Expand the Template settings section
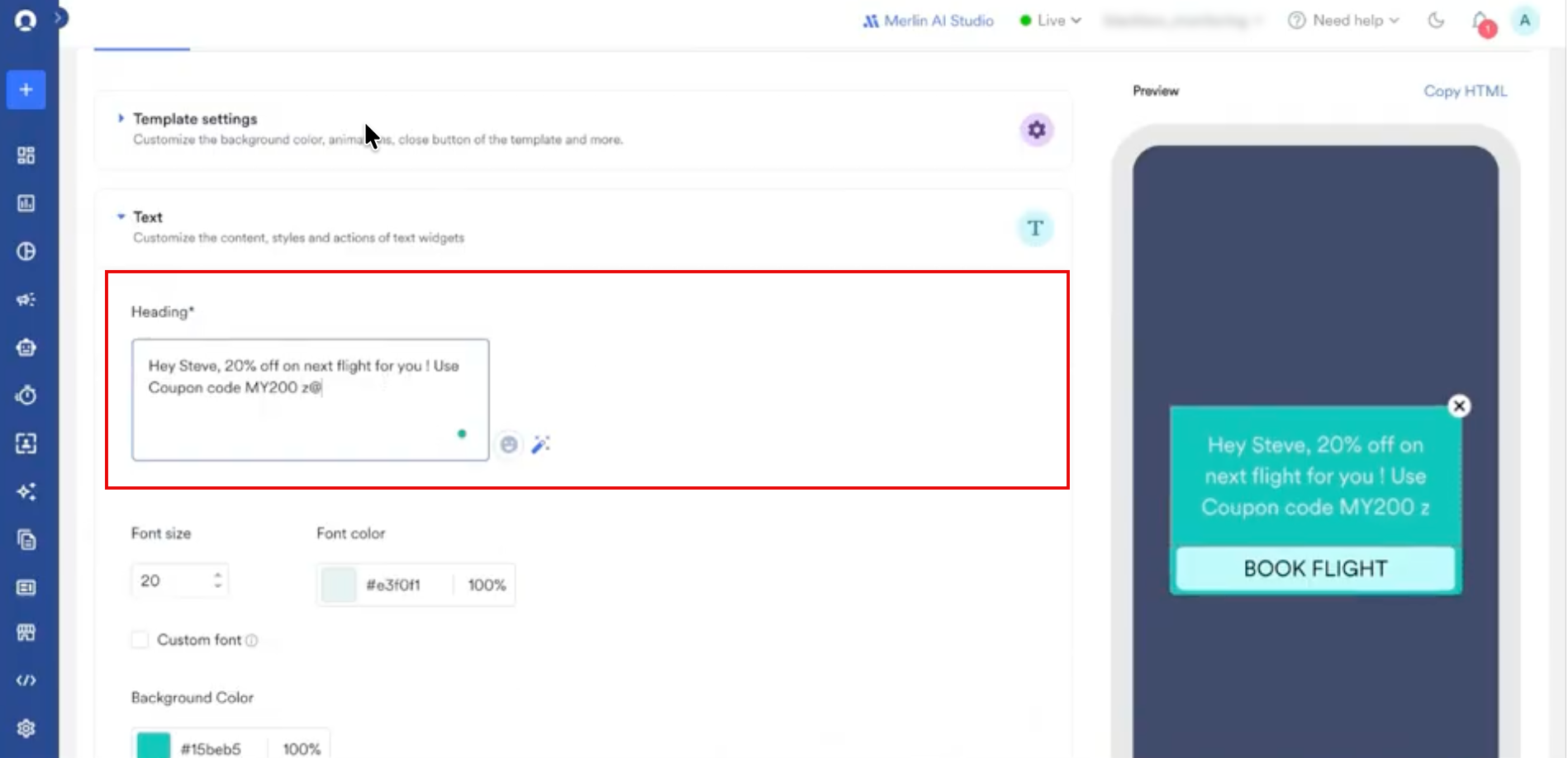 121,118
